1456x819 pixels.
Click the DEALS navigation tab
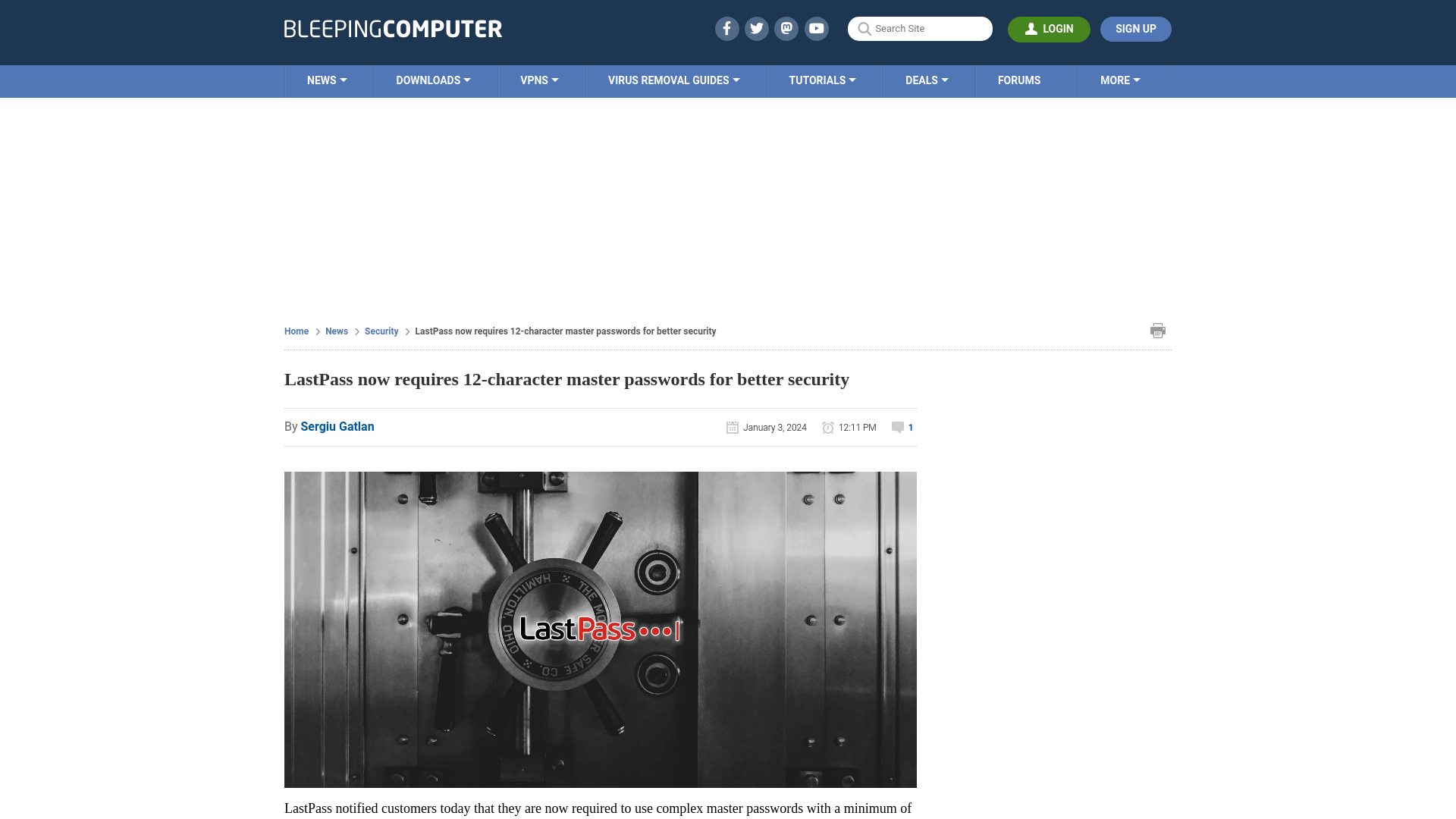point(927,80)
